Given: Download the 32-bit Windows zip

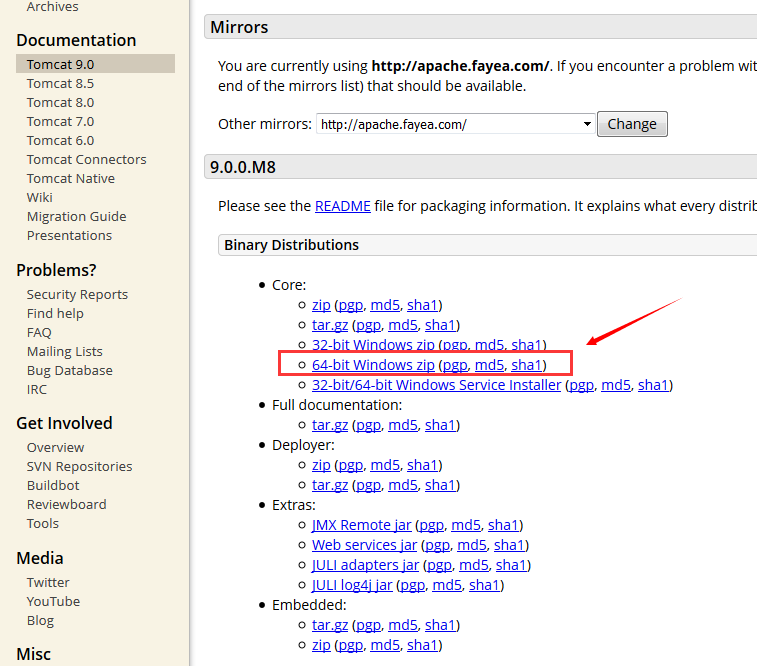Looking at the screenshot, I should click(373, 345).
